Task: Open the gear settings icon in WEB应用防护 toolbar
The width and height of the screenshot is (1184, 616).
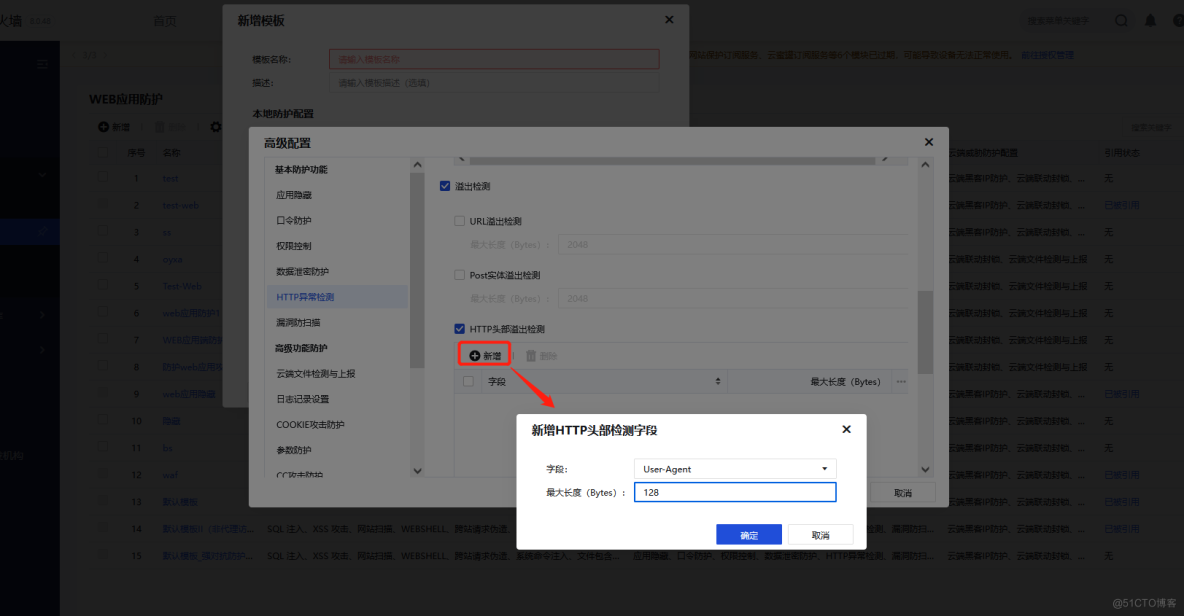Action: coord(216,127)
